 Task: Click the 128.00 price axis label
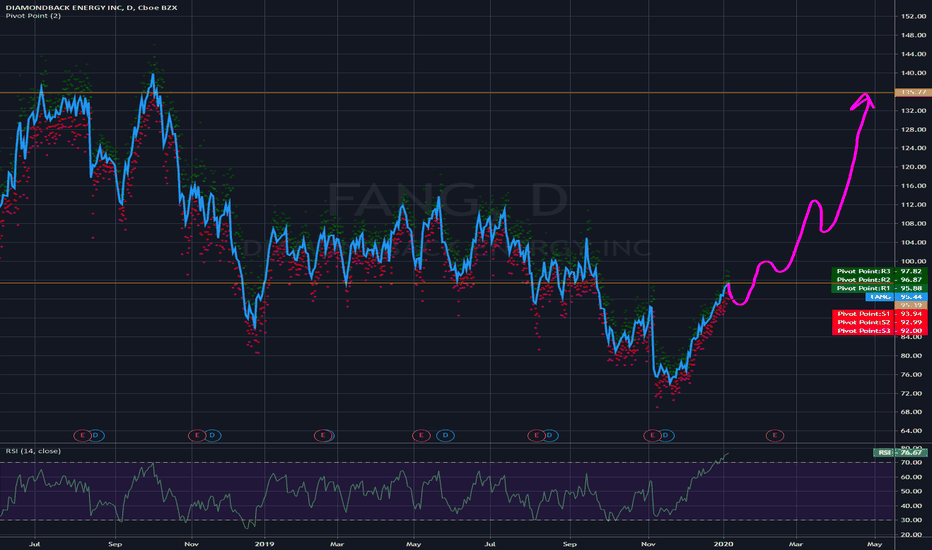[914, 130]
